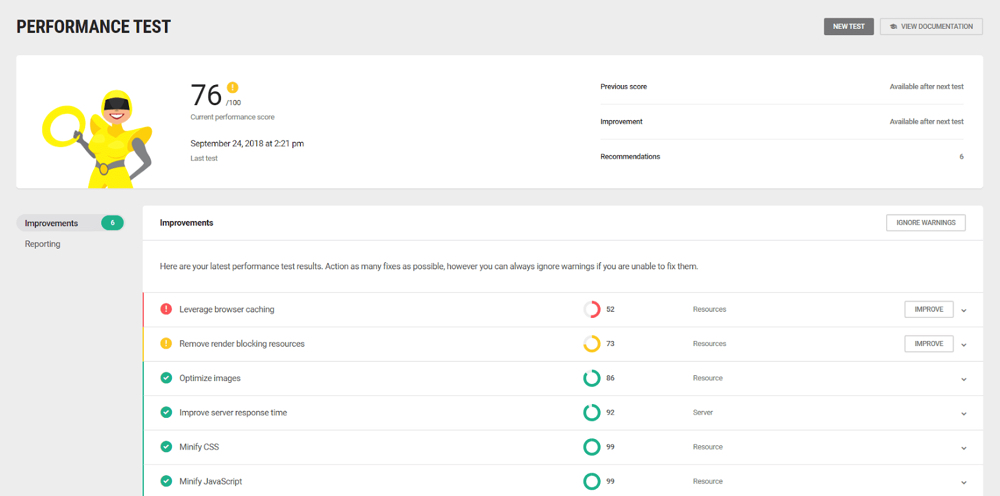Viewport: 1000px width, 496px height.
Task: Open the Reporting sidebar tab
Action: (x=43, y=244)
